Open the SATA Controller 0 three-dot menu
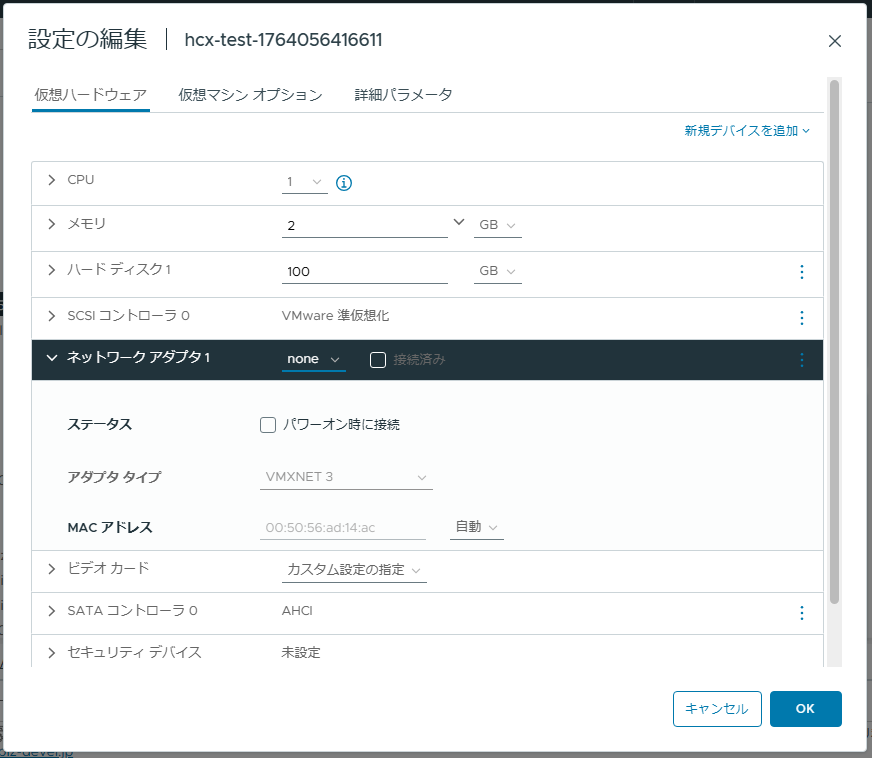 pyautogui.click(x=801, y=613)
